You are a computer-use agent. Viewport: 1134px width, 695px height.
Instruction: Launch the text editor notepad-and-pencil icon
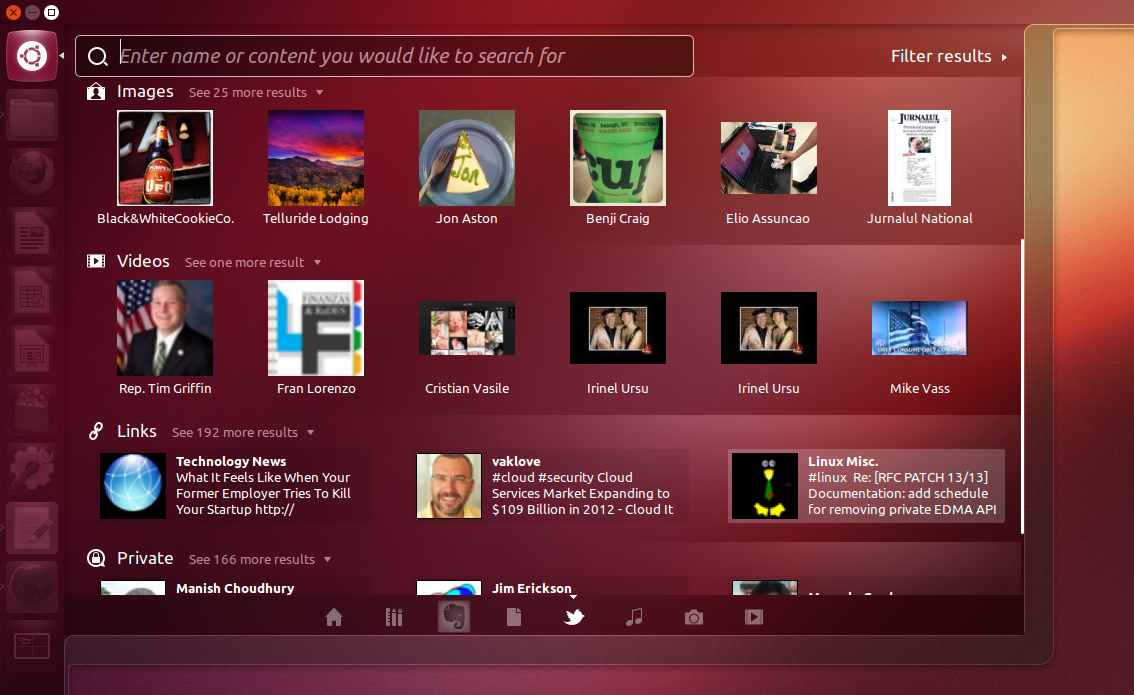coord(32,528)
